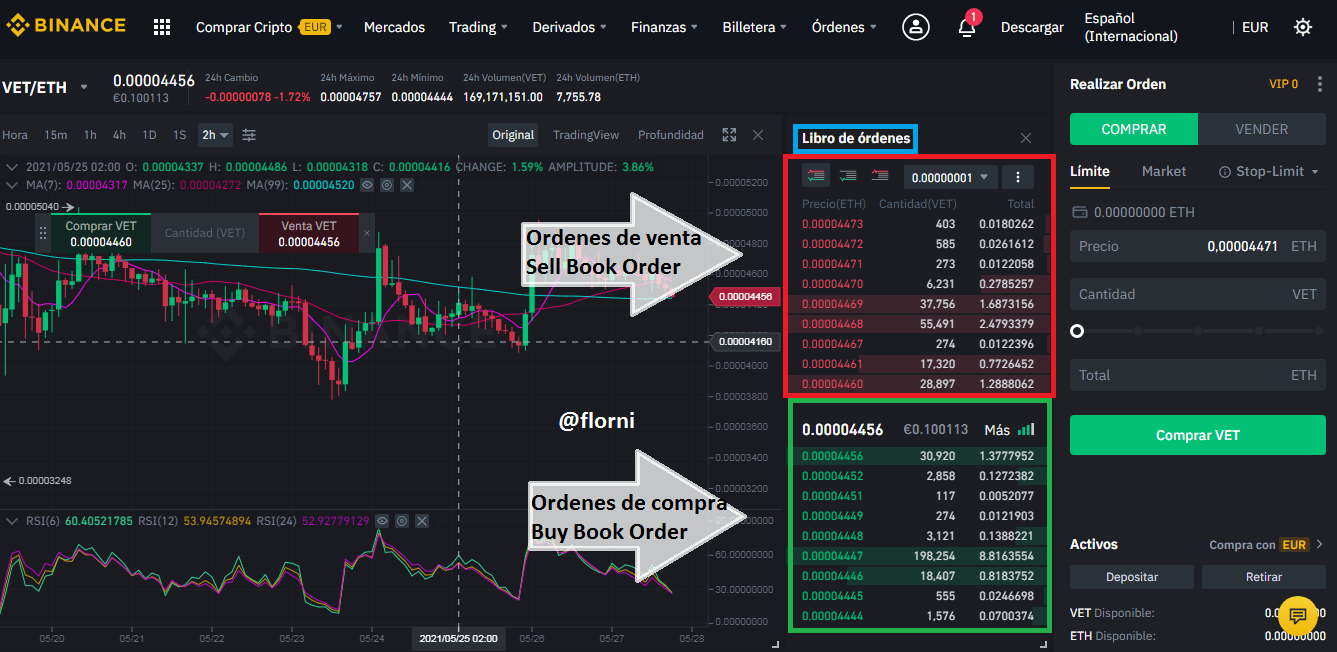Screen dimensions: 1337x652
Task: Expand the Derivados menu
Action: (569, 27)
